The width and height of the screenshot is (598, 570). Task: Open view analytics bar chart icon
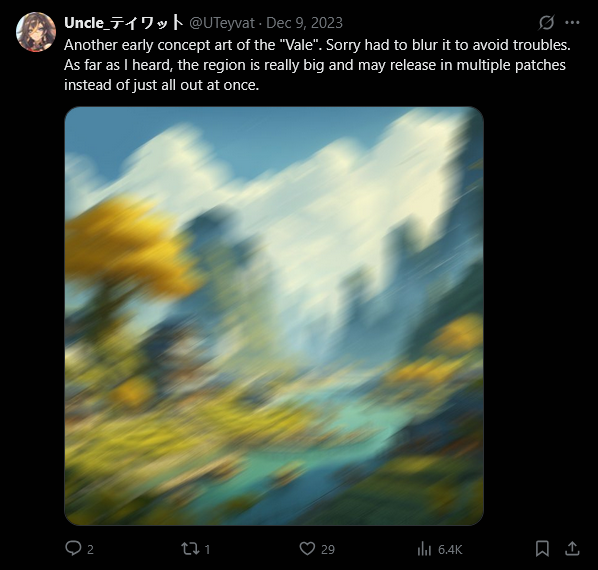click(424, 549)
